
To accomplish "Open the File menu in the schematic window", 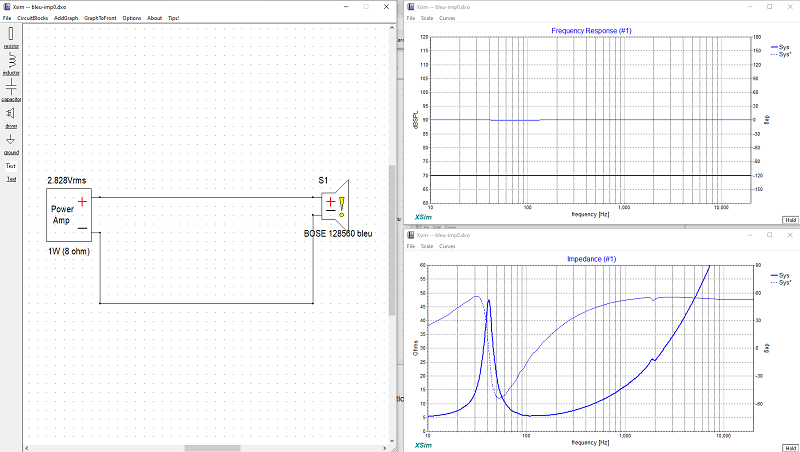I will 7,18.
